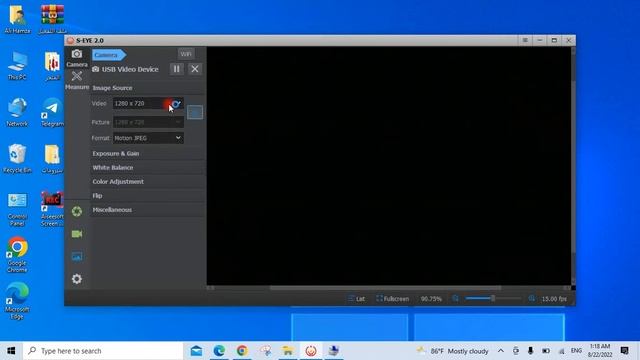
Task: Click the List button in status bar
Action: pos(356,299)
